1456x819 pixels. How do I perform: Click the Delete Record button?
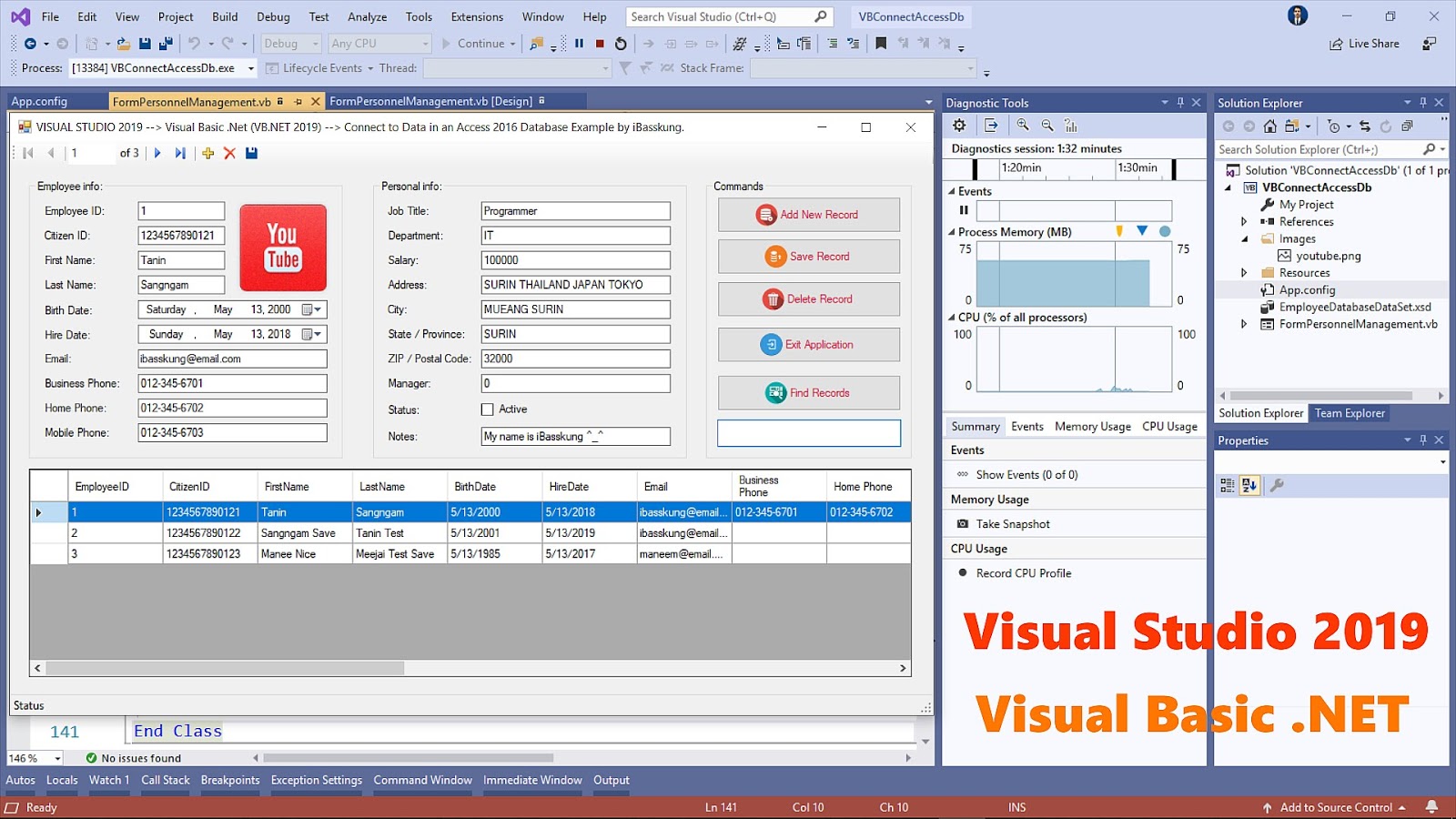[x=808, y=298]
